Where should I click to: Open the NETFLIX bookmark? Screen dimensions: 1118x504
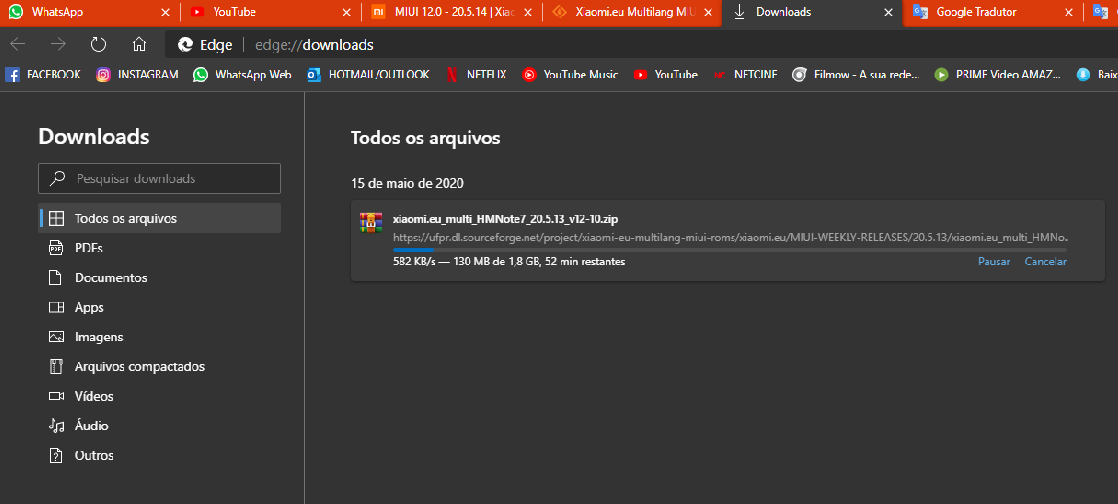coord(476,74)
